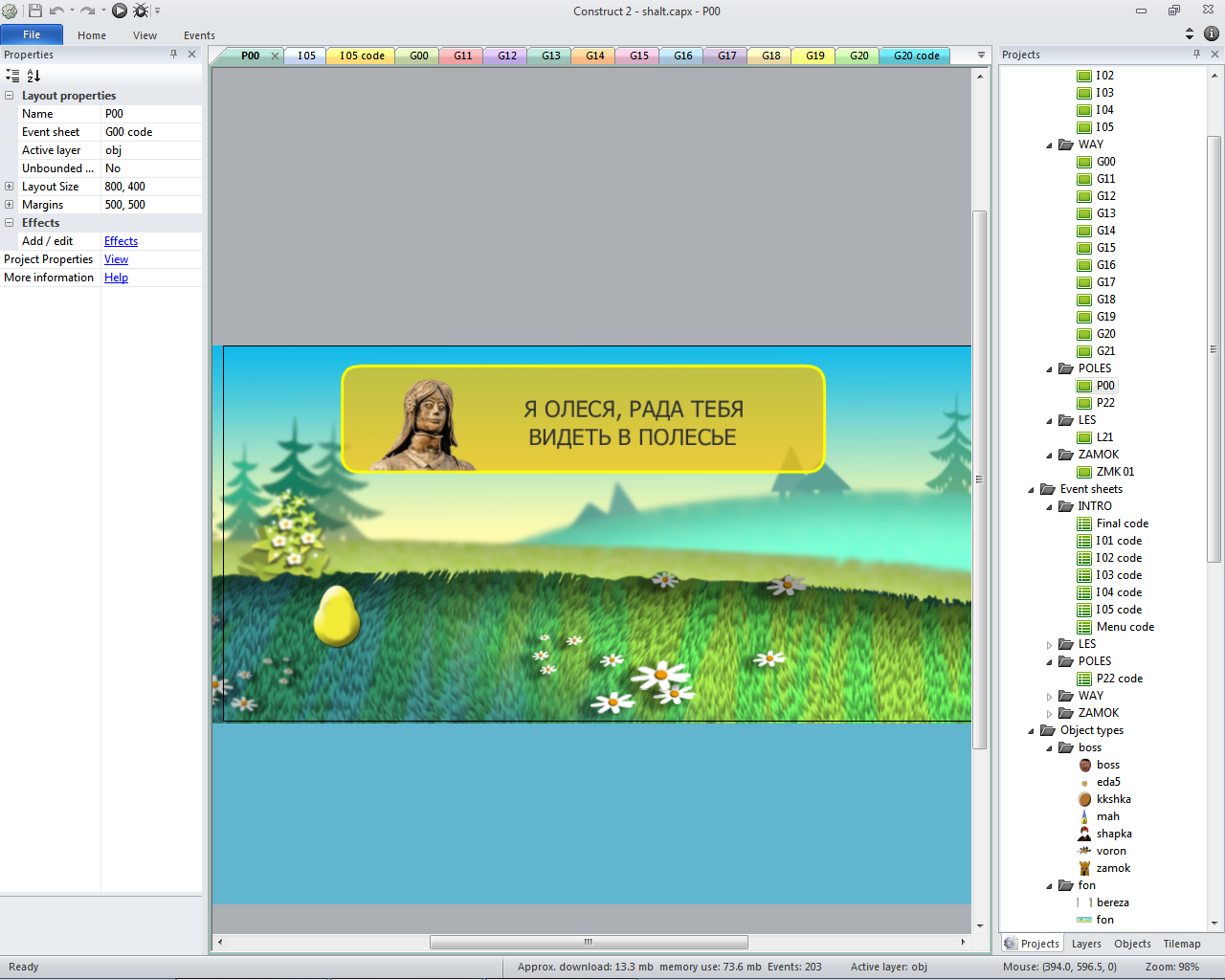
Task: Switch to the G20 code tab
Action: point(916,56)
